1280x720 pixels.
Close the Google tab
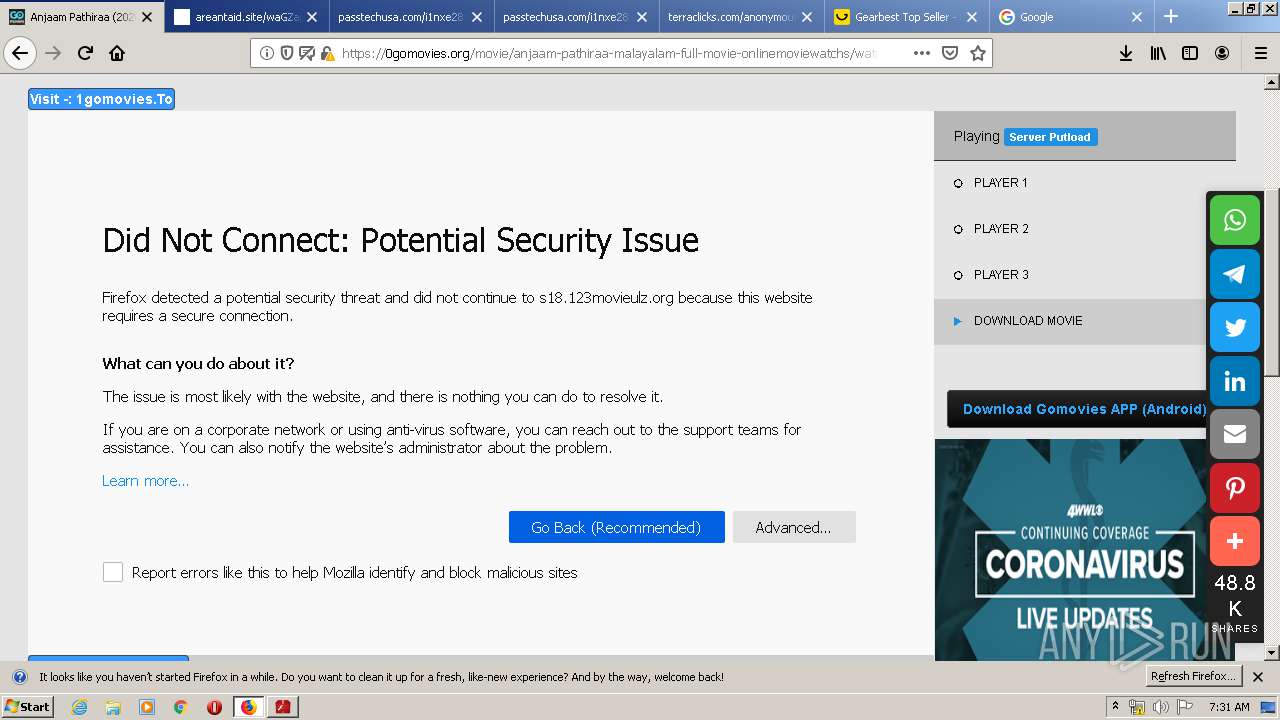coord(1137,17)
